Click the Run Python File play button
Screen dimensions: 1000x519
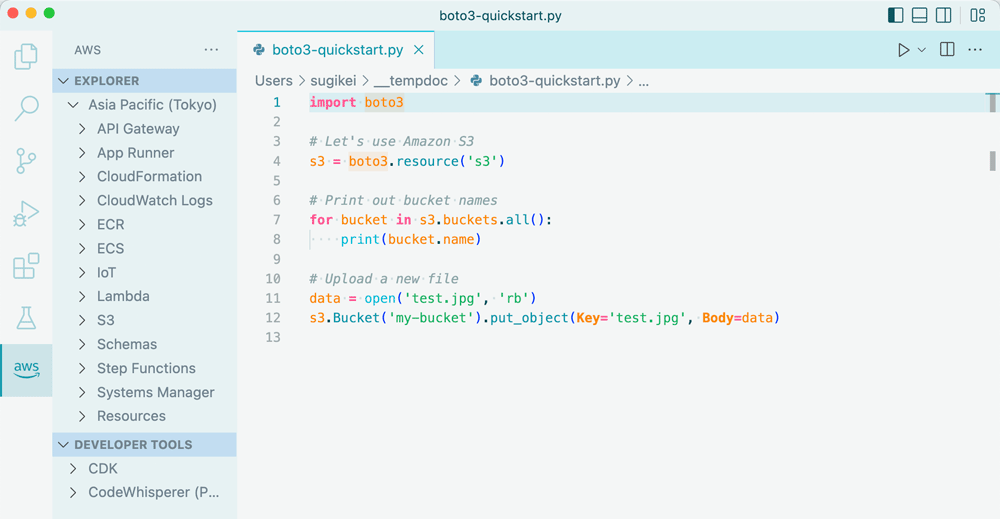[903, 50]
